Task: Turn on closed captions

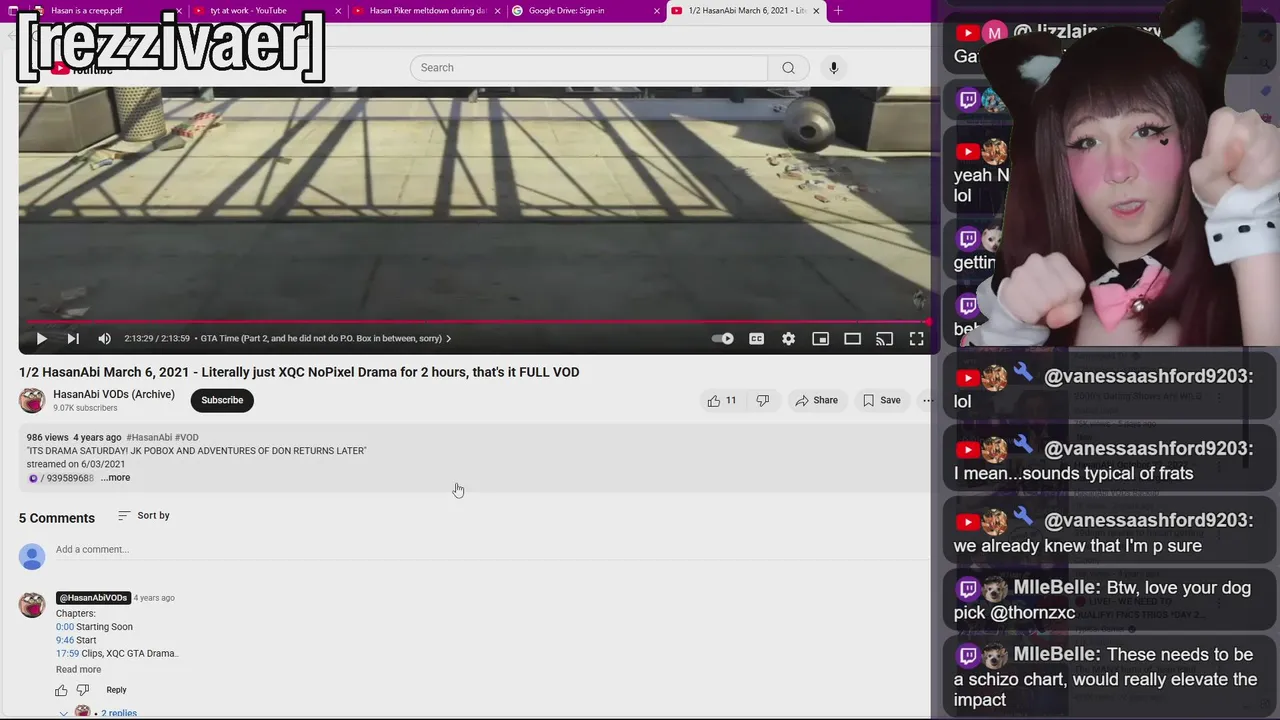Action: click(x=757, y=339)
